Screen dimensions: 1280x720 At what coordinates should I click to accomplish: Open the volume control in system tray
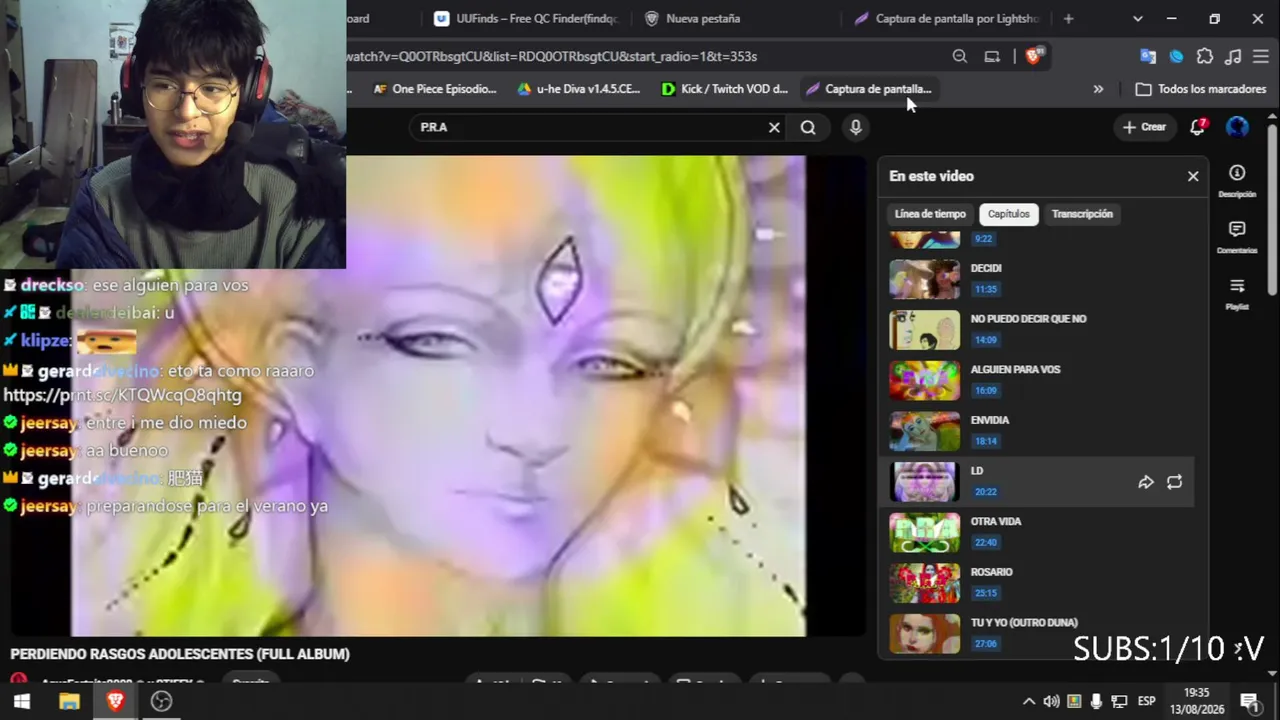(x=1051, y=701)
